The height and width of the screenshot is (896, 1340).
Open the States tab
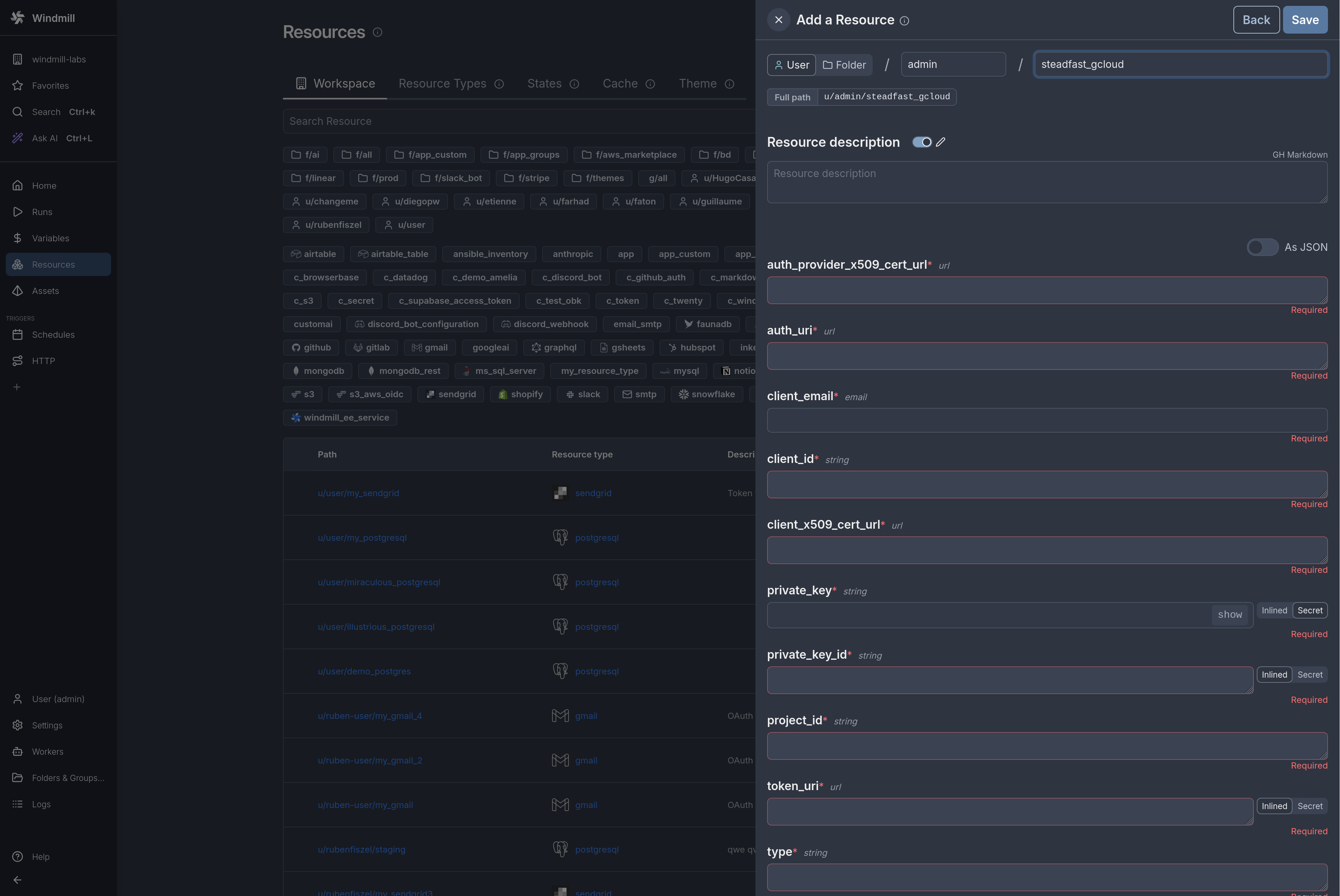544,84
